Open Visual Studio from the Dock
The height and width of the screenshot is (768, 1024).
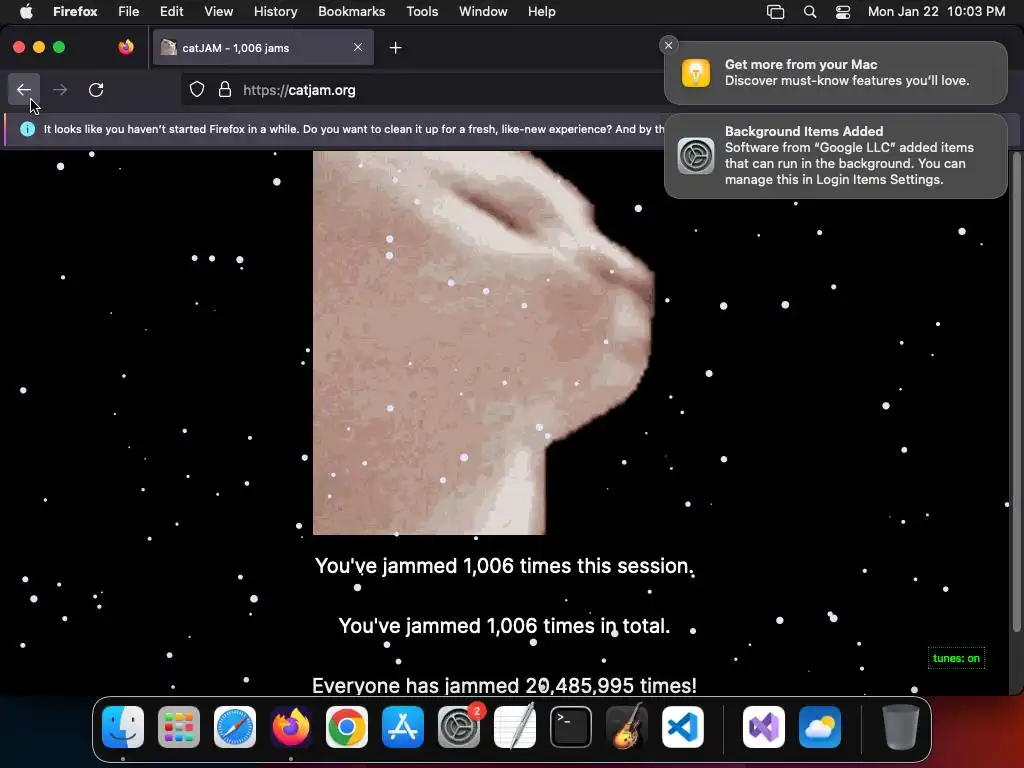763,727
